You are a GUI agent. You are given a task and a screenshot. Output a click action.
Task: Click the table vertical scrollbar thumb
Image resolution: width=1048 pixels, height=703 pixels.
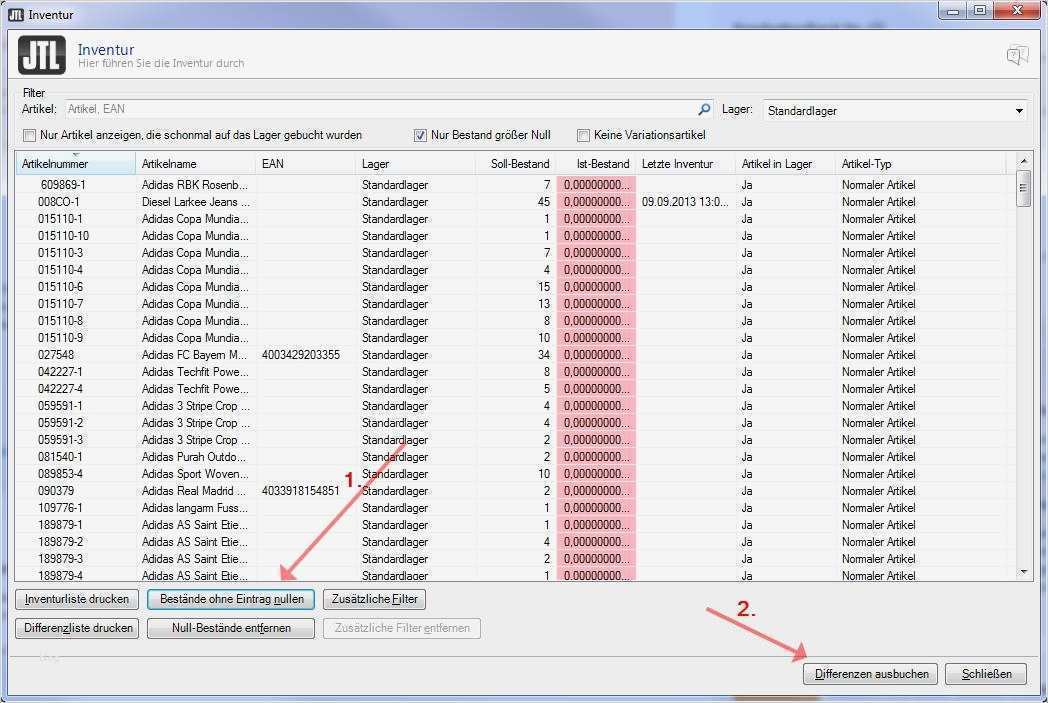coord(1023,189)
